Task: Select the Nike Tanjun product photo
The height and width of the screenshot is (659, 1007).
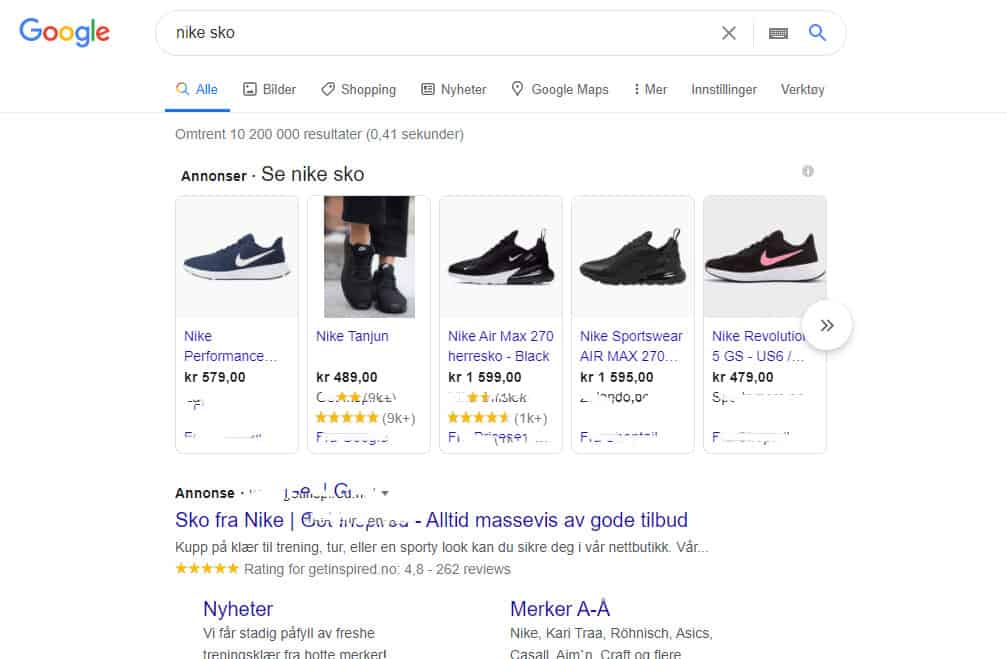Action: pos(368,257)
